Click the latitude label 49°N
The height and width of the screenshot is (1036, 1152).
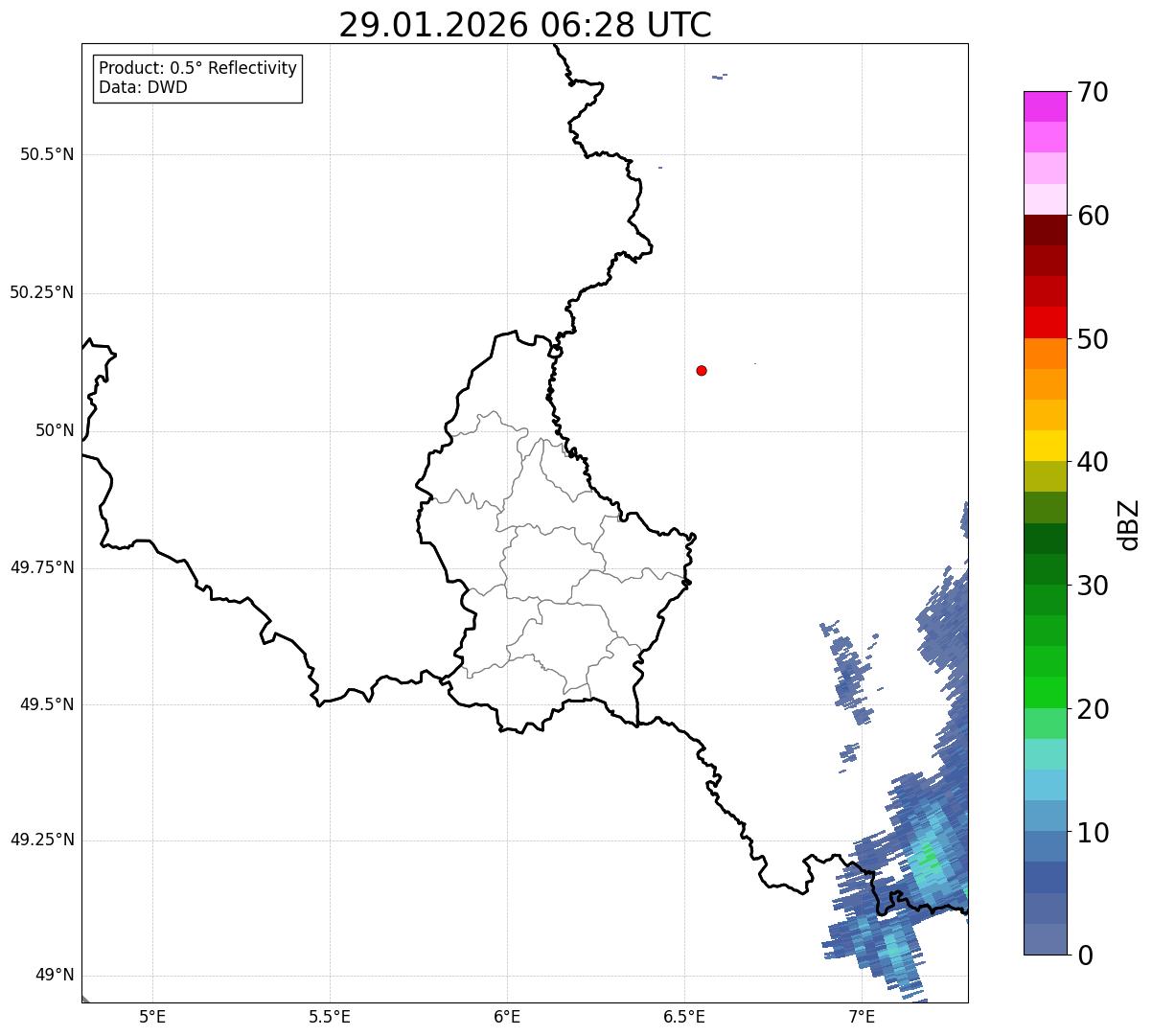pos(55,976)
